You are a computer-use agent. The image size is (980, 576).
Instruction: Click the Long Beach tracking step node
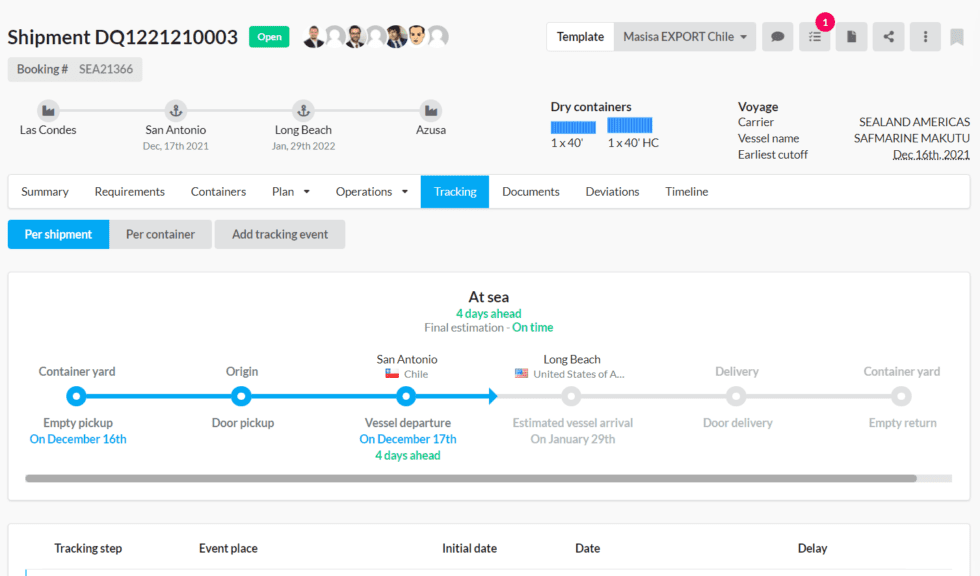tap(571, 396)
